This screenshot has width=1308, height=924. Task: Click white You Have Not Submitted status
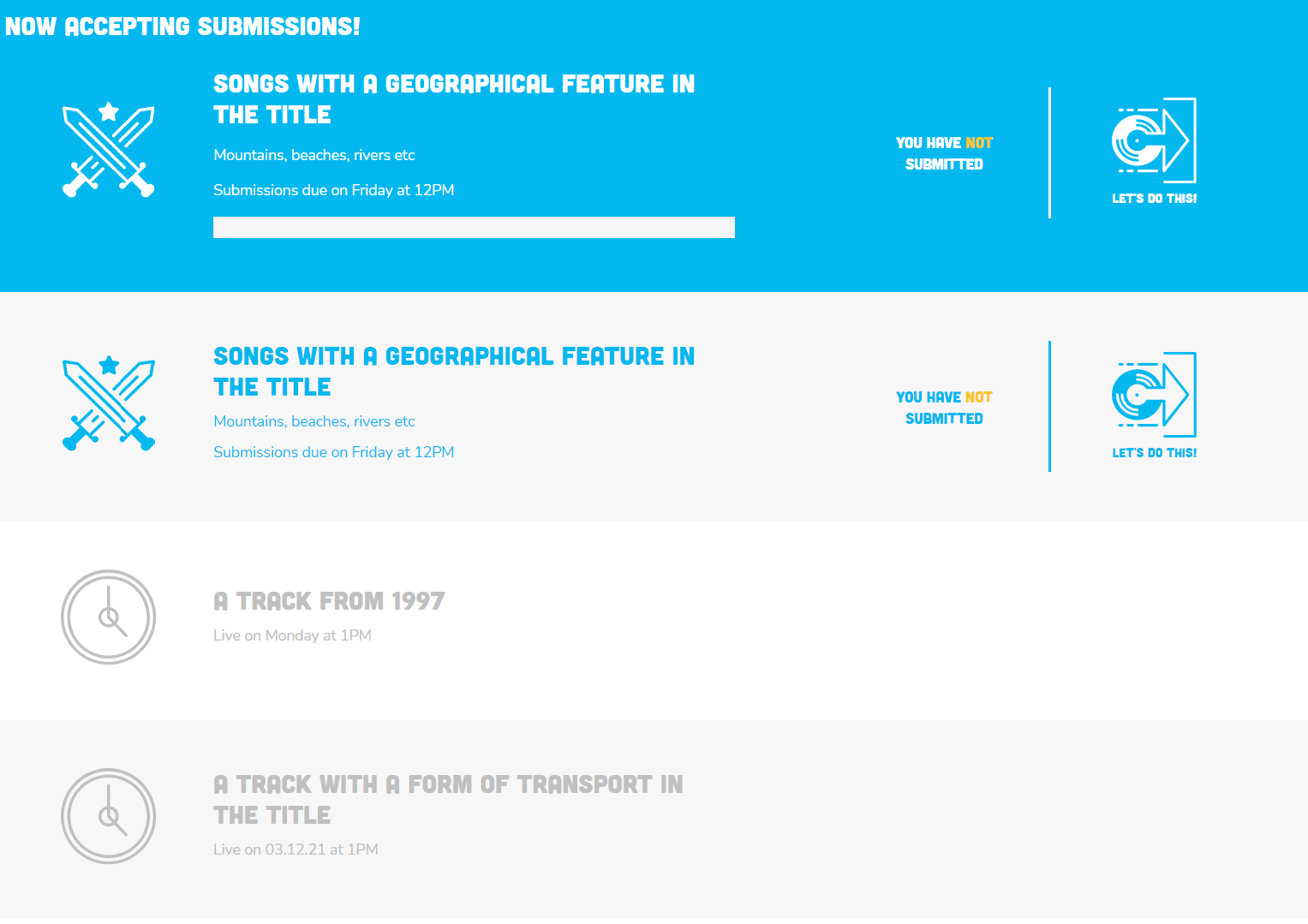945,153
